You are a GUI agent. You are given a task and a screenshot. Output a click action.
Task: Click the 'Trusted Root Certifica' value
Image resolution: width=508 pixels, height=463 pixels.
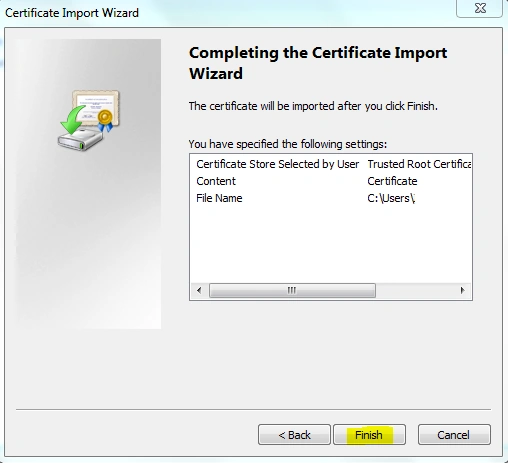coord(419,164)
